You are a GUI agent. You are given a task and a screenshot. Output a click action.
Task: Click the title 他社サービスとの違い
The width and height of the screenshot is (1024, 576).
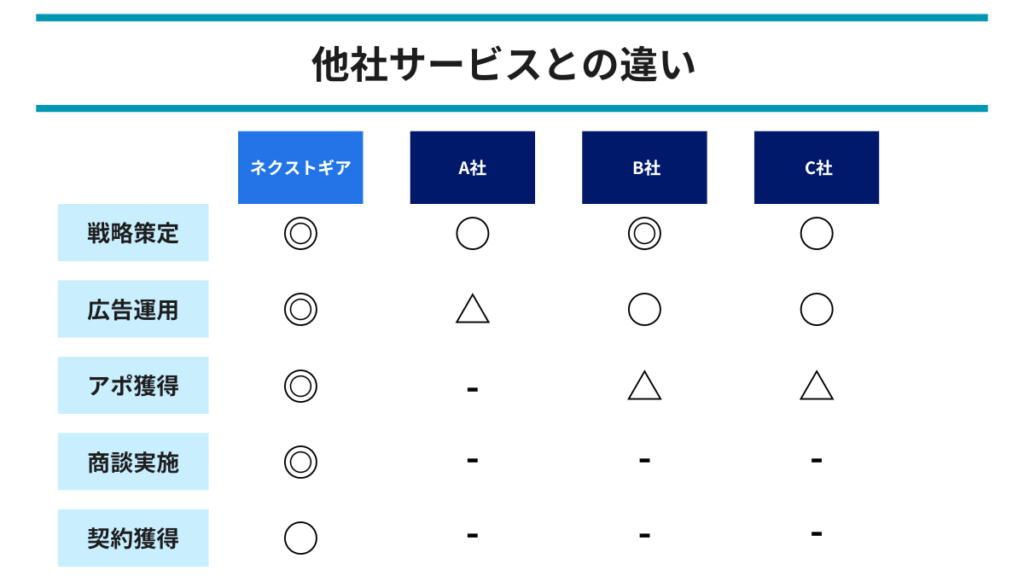click(x=504, y=64)
